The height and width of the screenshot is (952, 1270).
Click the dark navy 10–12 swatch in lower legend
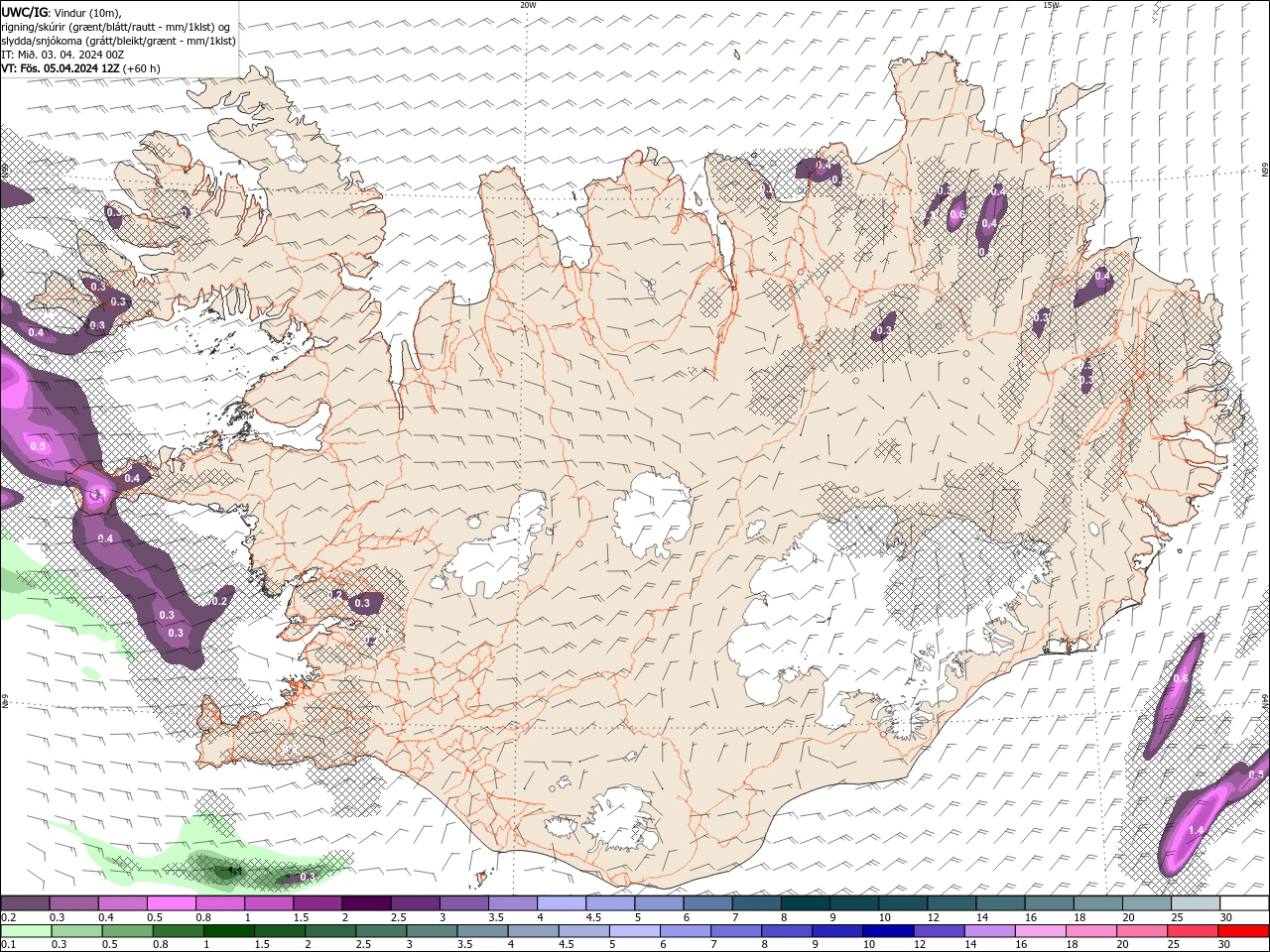pyautogui.click(x=888, y=931)
